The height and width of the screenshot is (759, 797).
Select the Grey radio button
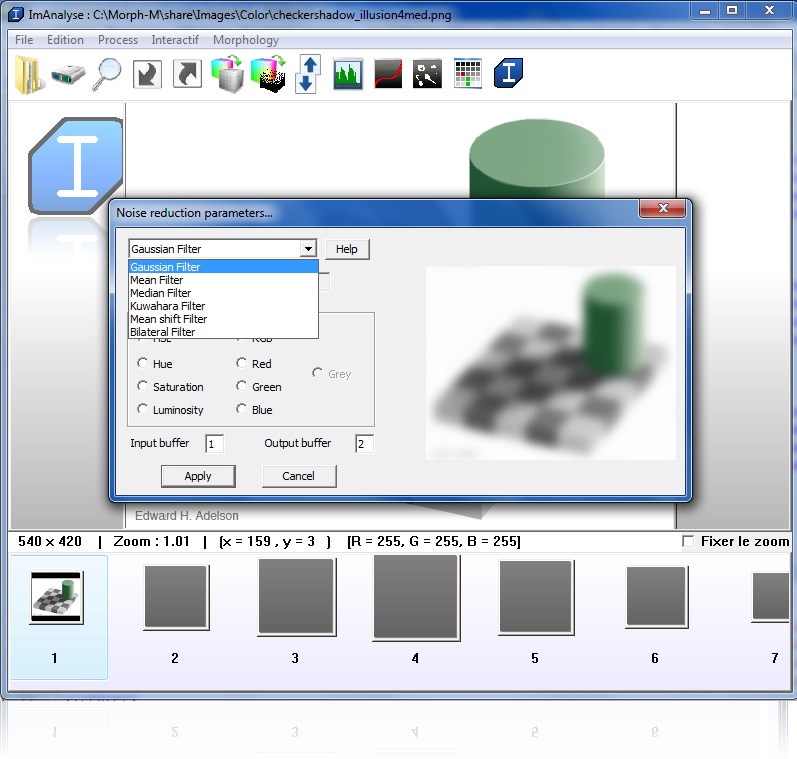(318, 373)
